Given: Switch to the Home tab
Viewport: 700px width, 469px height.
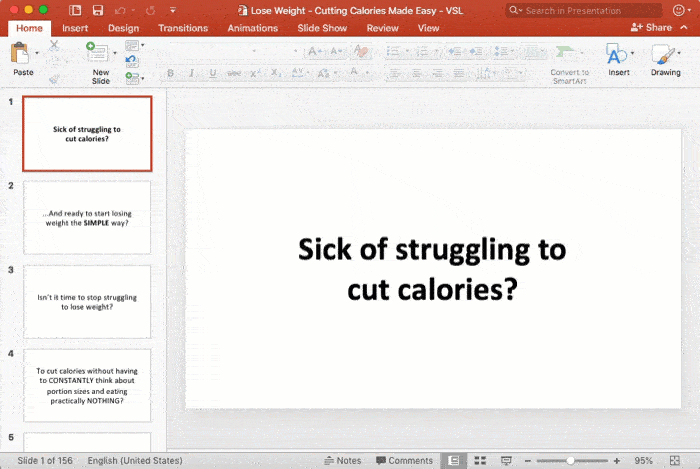Looking at the screenshot, I should (29, 28).
